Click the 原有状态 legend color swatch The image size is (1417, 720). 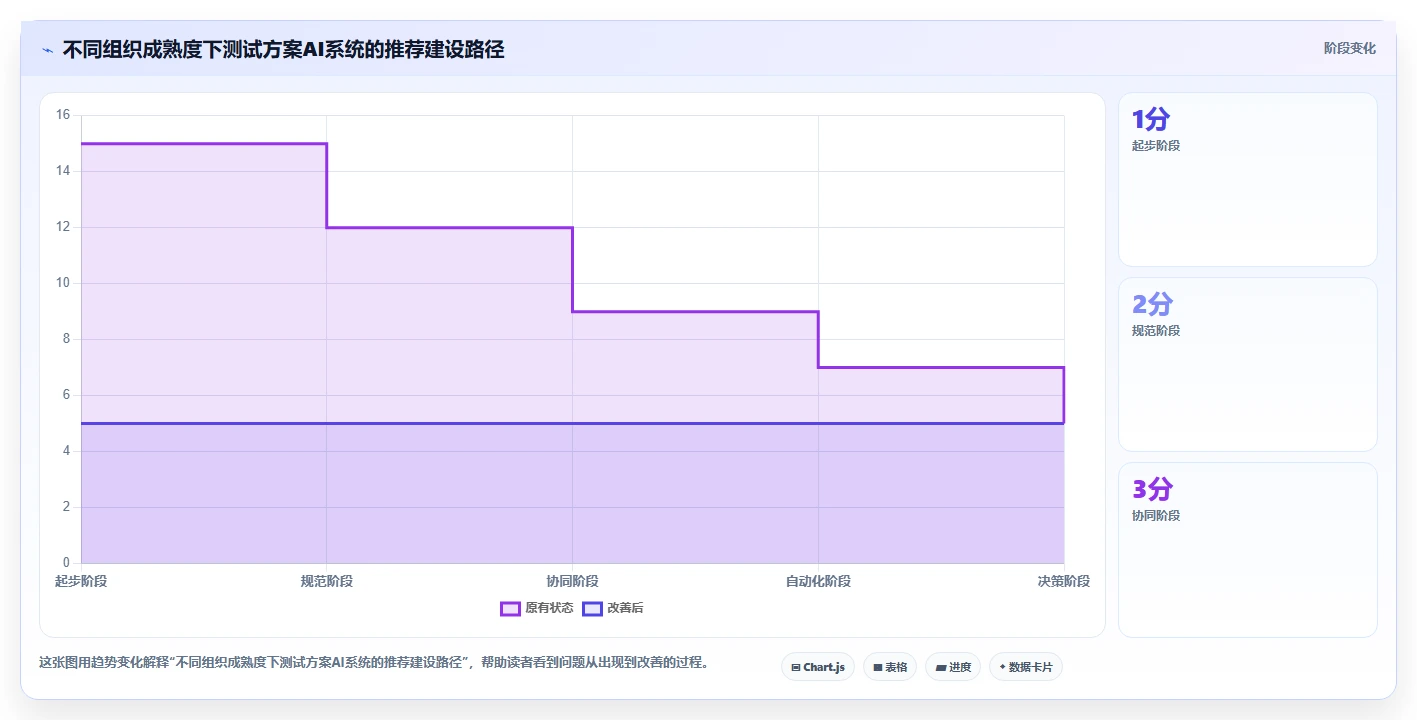510,608
